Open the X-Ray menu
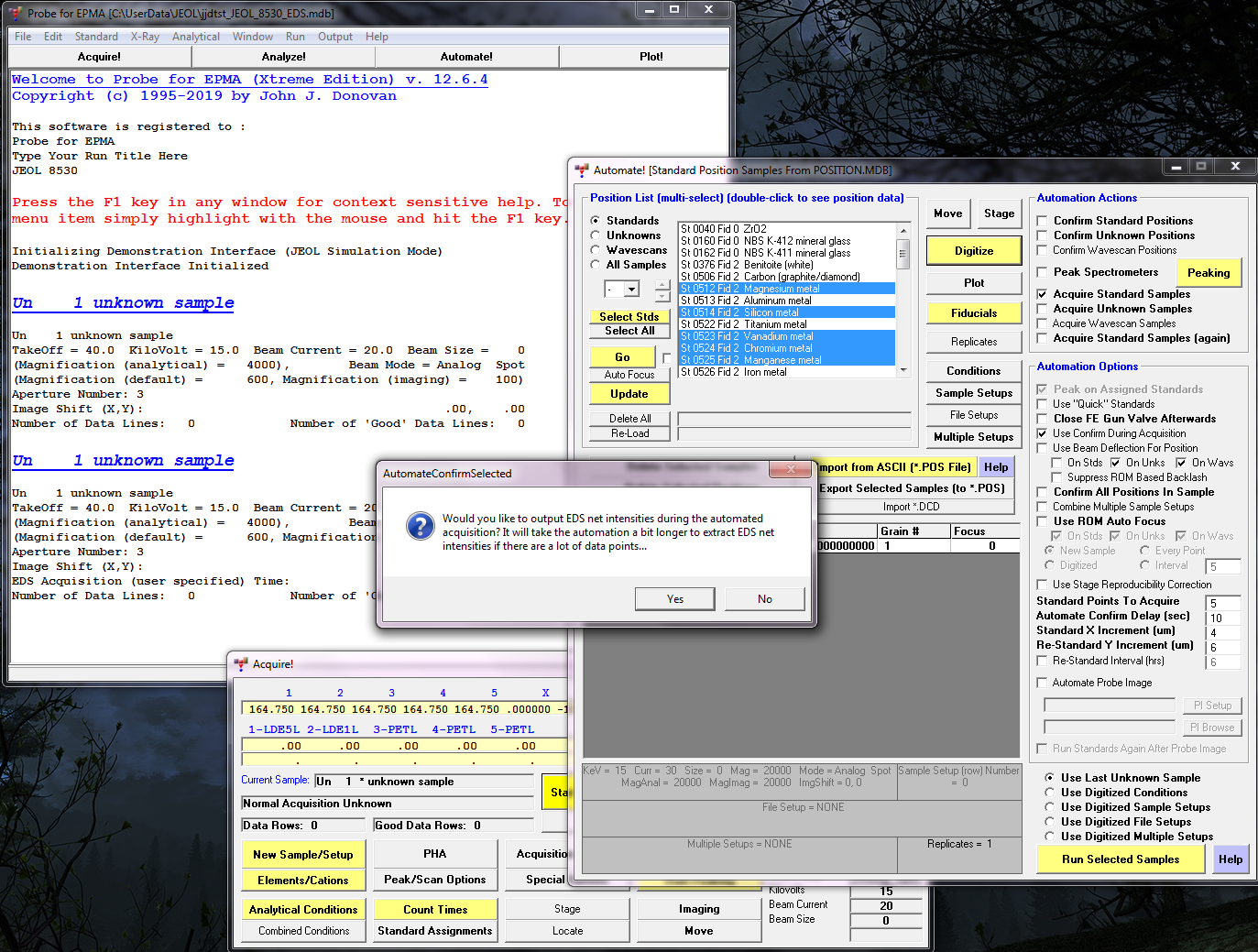The image size is (1258, 952). [x=145, y=37]
